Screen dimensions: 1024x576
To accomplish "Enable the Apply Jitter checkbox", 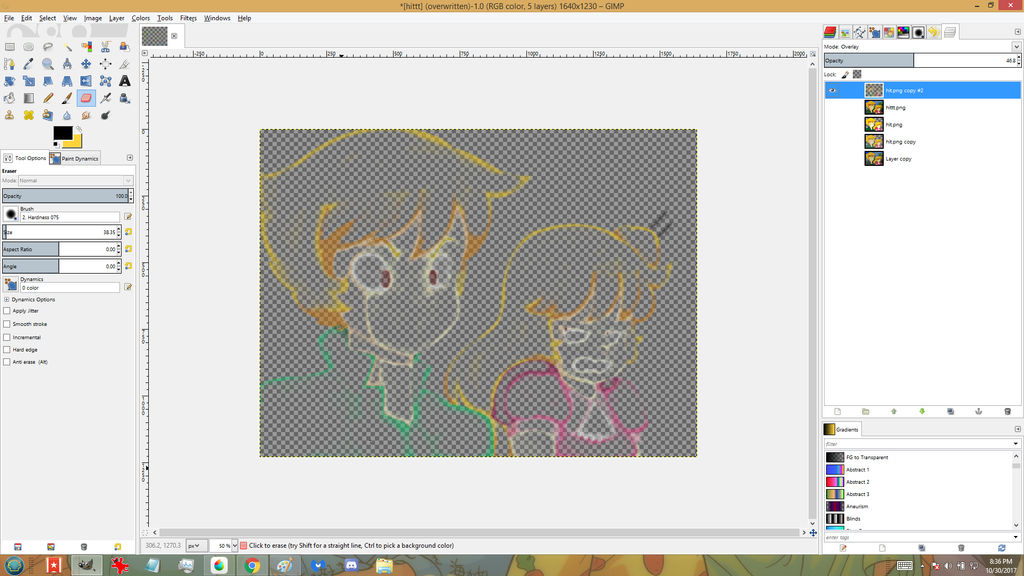I will tap(8, 311).
